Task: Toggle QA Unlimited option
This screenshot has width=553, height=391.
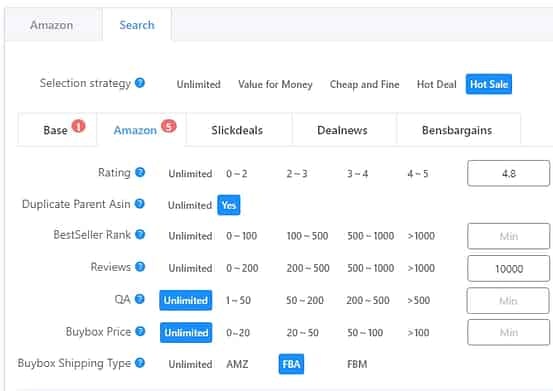Action: coord(186,300)
